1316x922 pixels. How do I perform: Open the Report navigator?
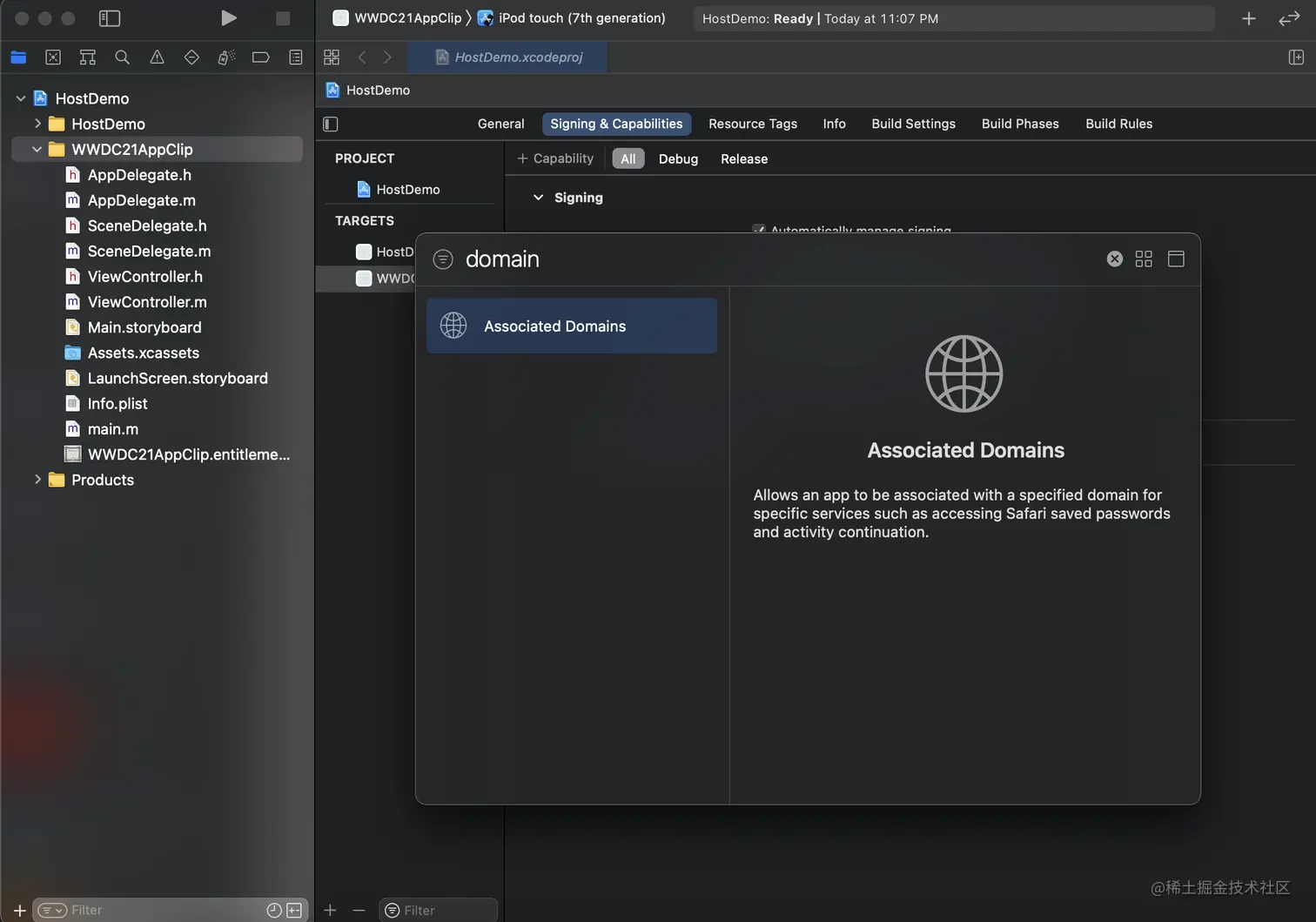(296, 57)
